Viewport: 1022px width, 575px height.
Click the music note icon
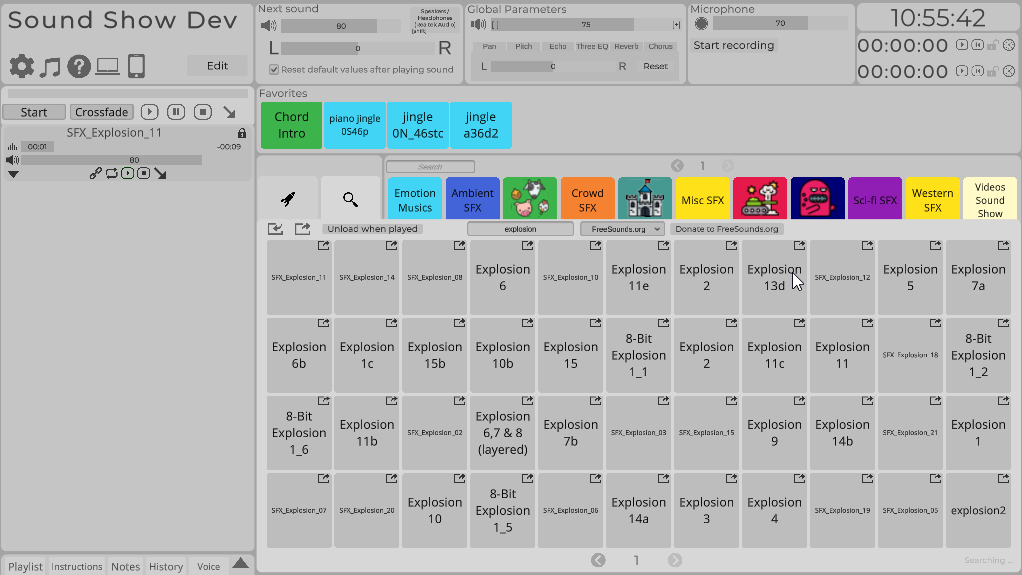[x=50, y=66]
